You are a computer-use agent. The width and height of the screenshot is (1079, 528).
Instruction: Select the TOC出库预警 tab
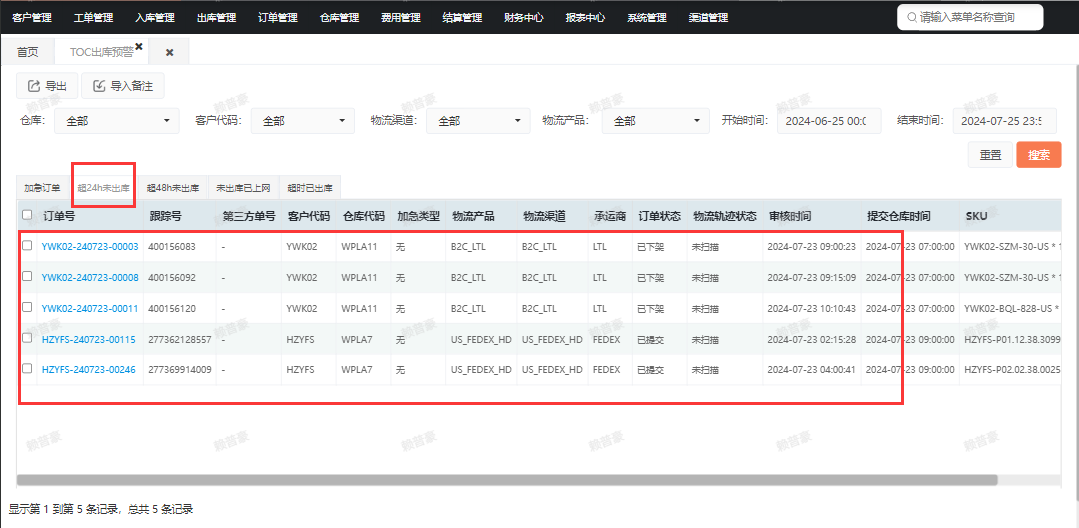[x=101, y=52]
